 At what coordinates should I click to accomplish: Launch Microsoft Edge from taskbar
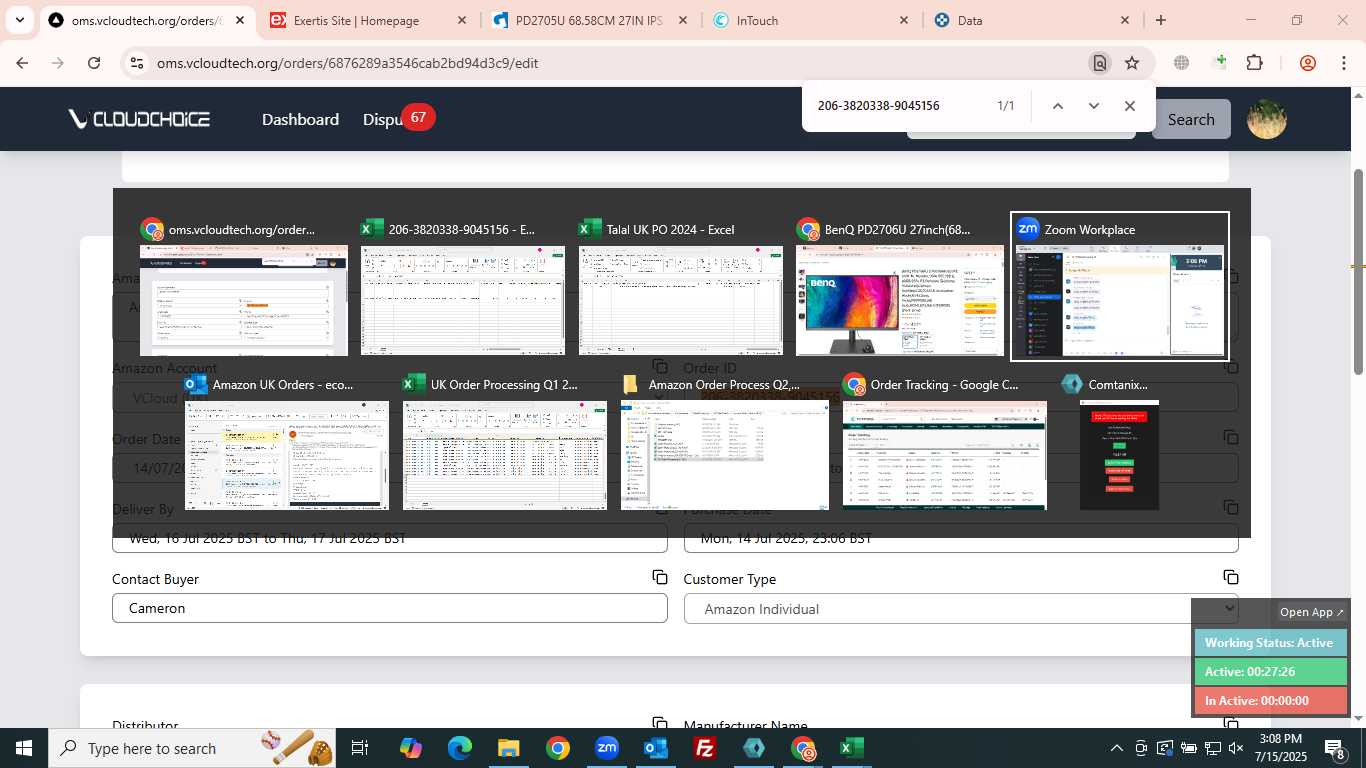(x=460, y=748)
